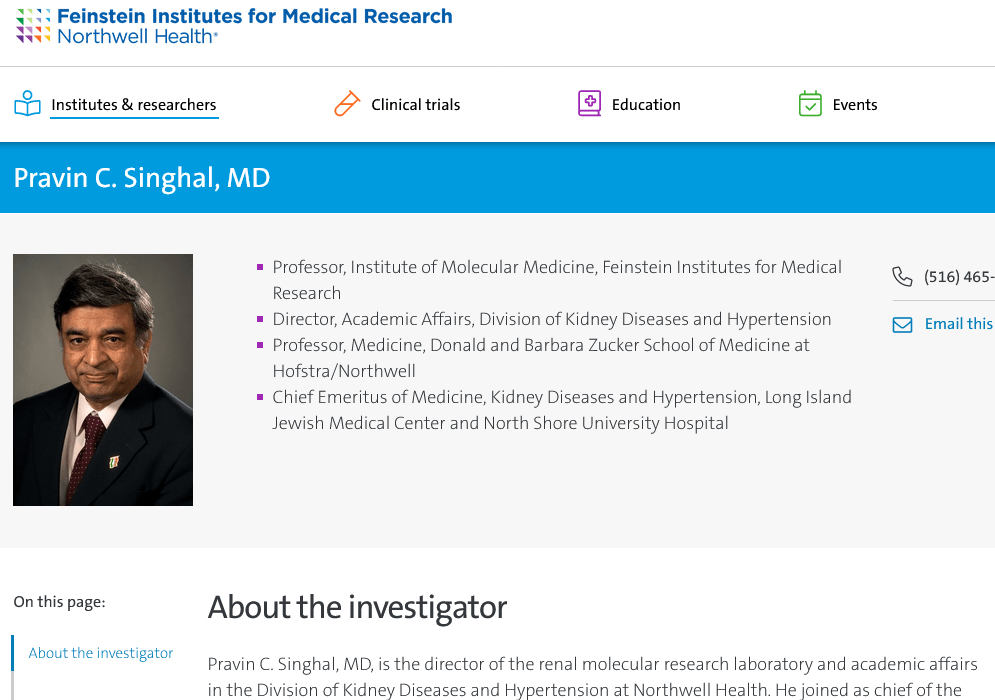Viewport: 995px width, 700px height.
Task: Click the Clinical trials test tube icon
Action: pos(347,104)
